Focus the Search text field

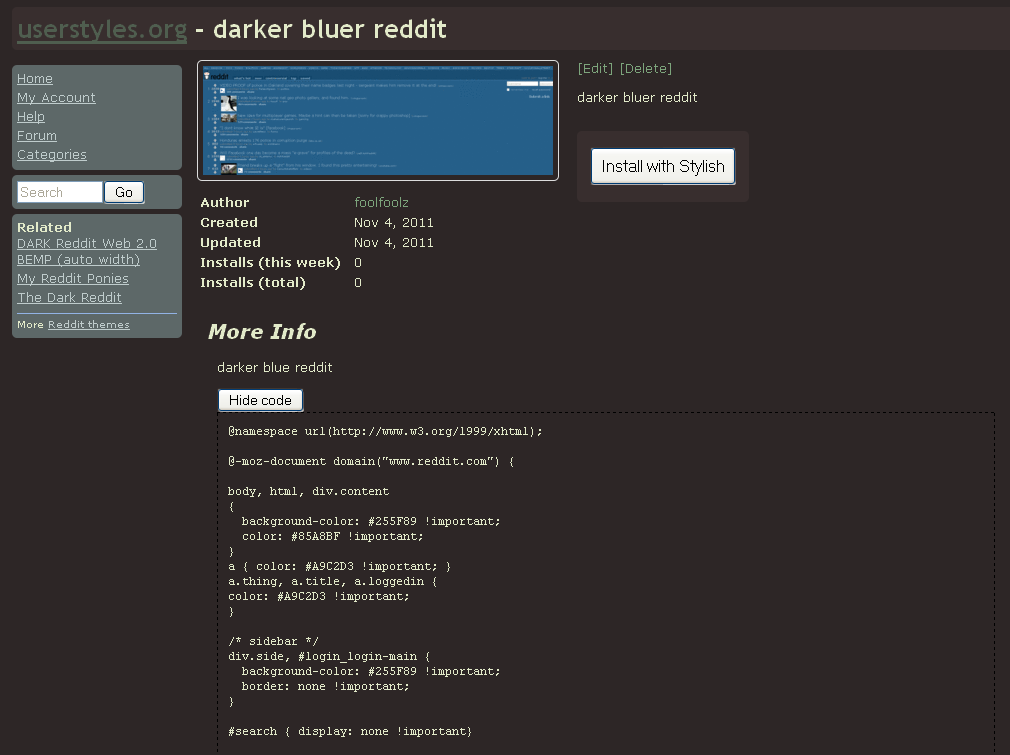tap(59, 192)
